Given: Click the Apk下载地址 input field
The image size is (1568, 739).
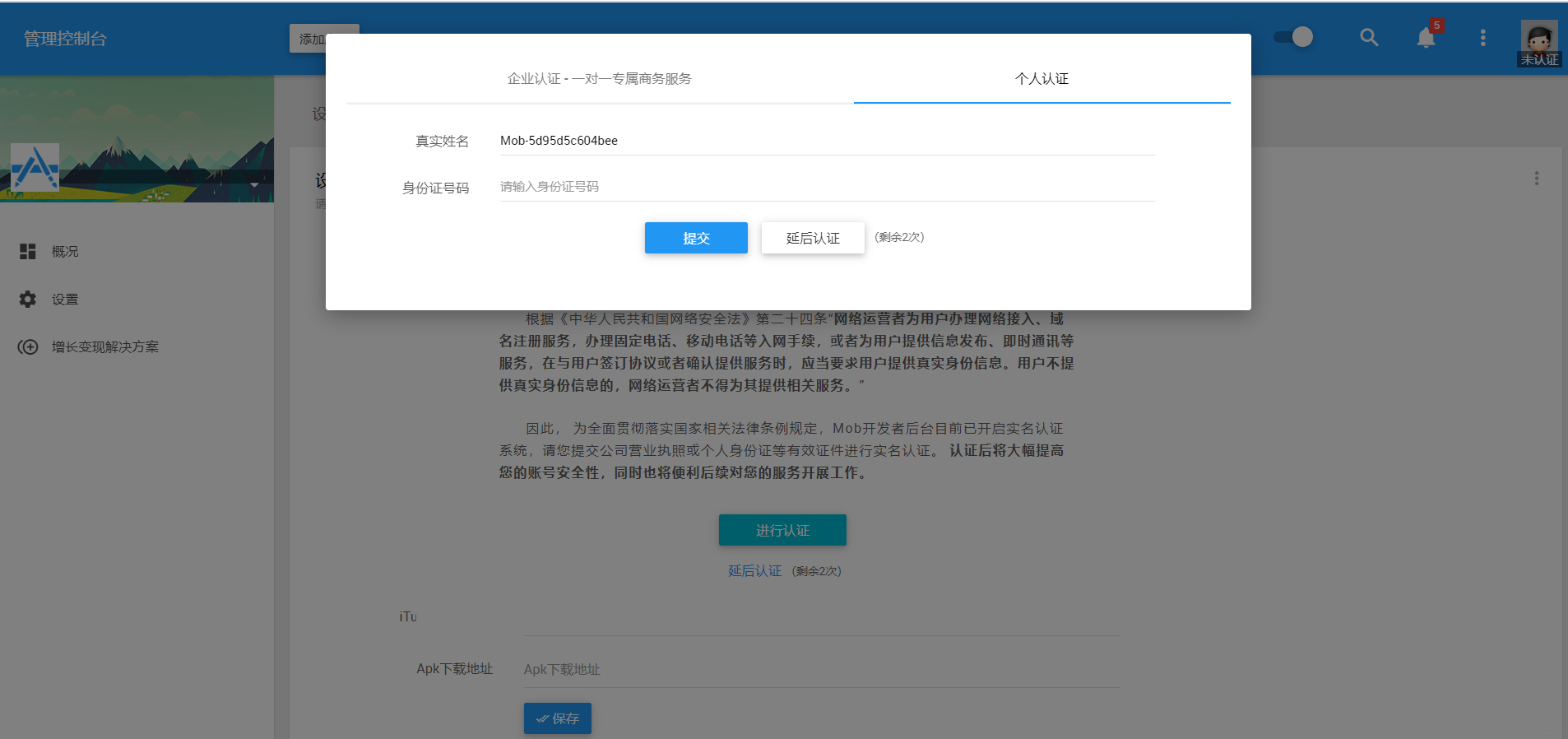Looking at the screenshot, I should [x=821, y=670].
